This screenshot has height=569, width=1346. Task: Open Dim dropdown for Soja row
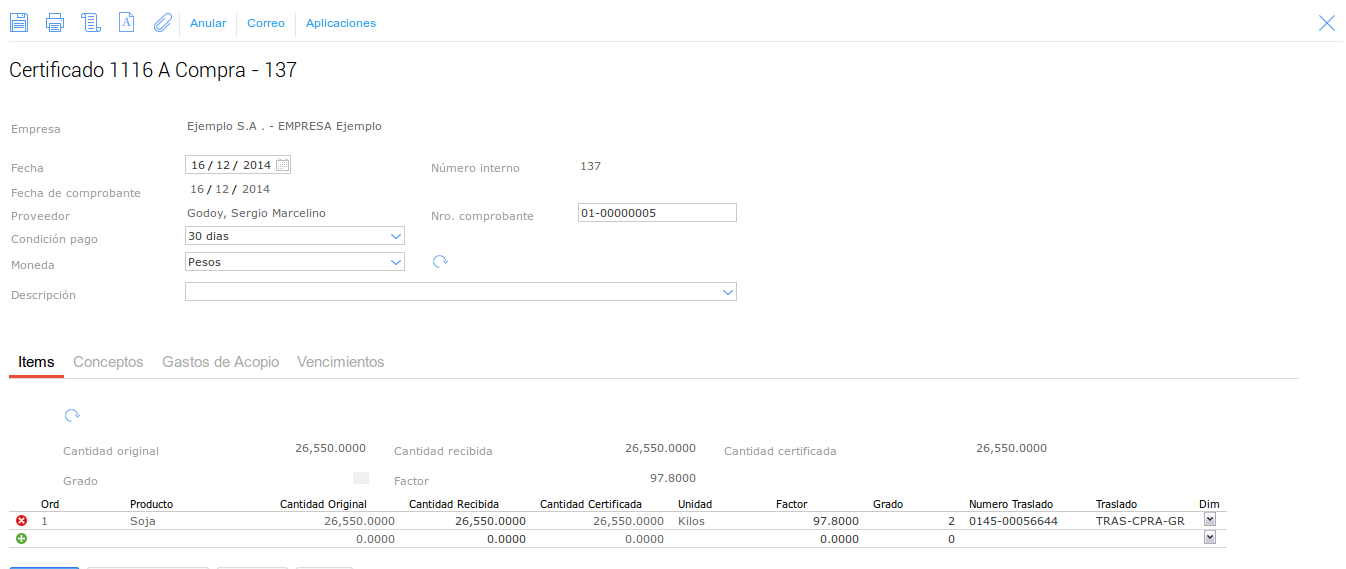[x=1210, y=520]
